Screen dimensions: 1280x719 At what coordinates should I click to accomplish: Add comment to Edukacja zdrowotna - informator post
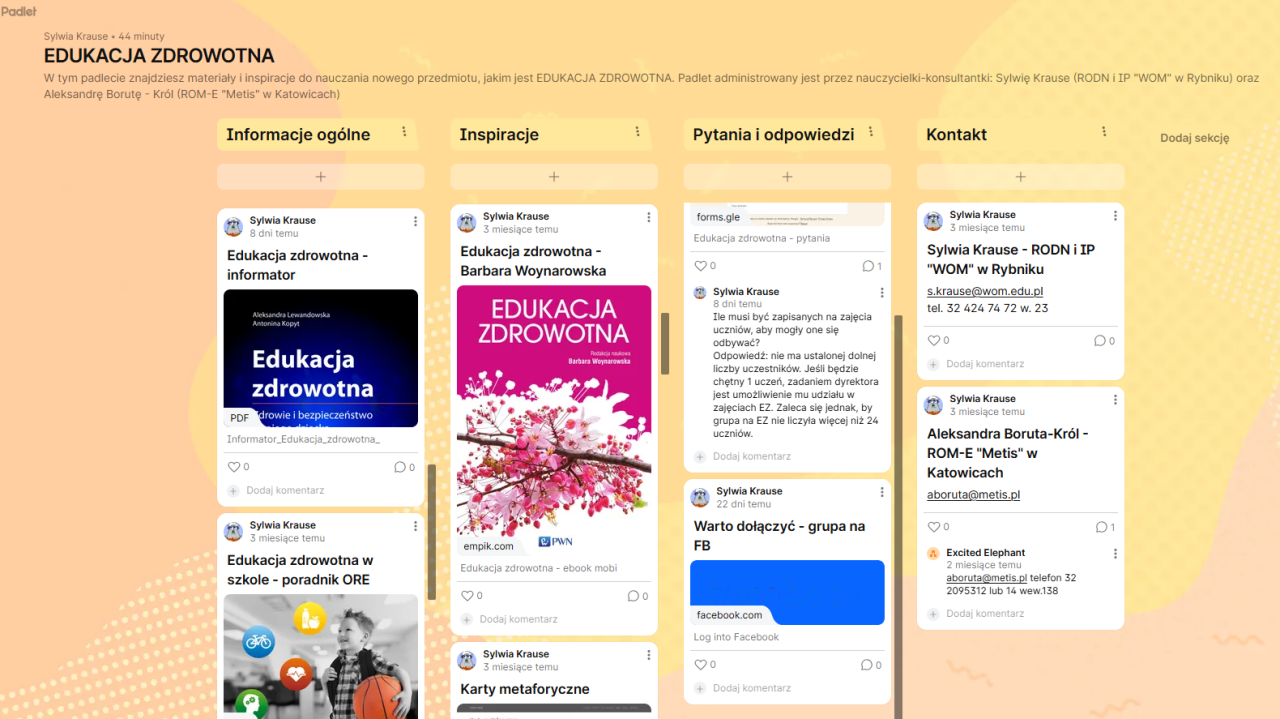pyautogui.click(x=285, y=491)
